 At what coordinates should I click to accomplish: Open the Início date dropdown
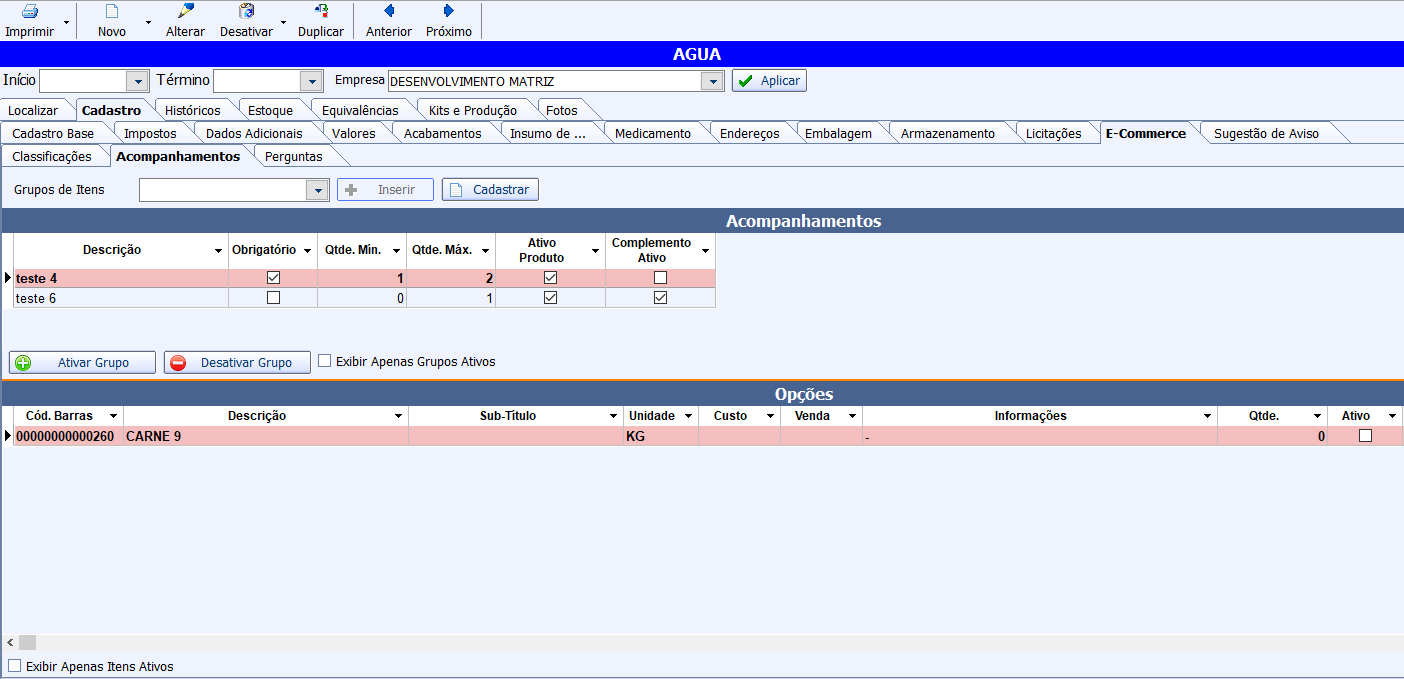point(137,81)
